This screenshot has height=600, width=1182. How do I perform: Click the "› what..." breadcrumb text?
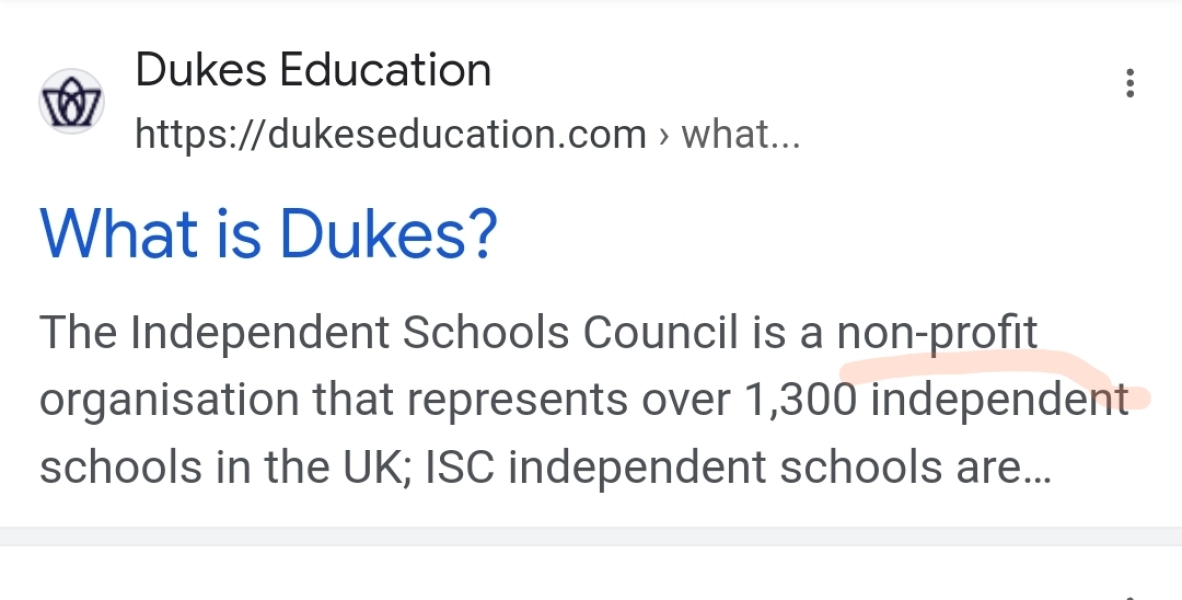pos(728,134)
